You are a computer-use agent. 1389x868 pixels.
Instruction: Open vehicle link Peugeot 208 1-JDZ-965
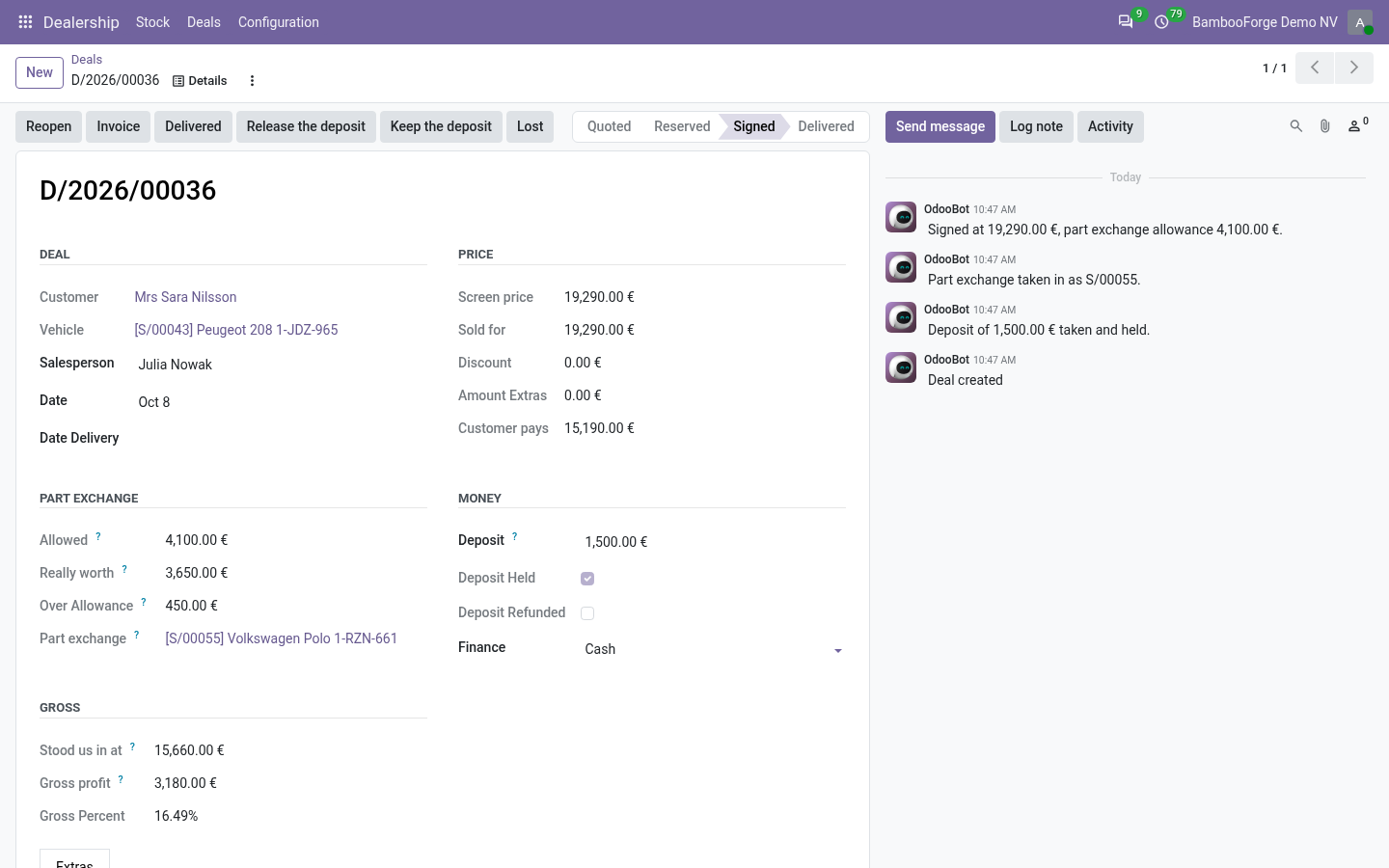pos(236,330)
